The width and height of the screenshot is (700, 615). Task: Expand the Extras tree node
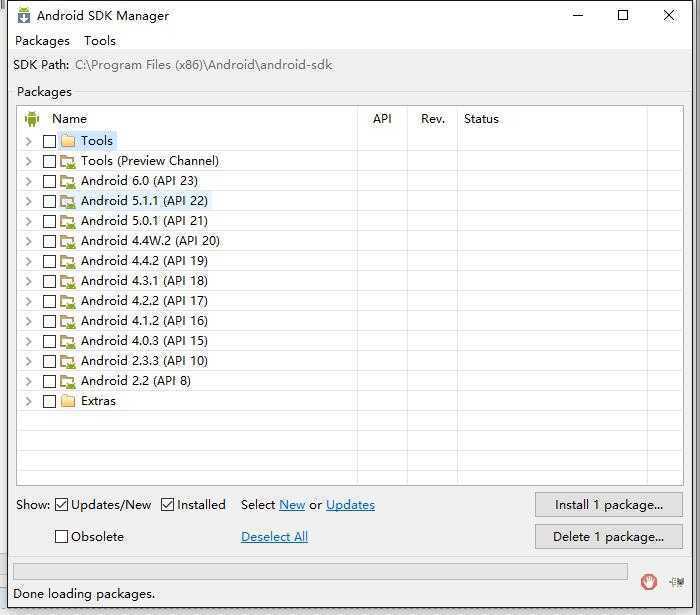29,401
